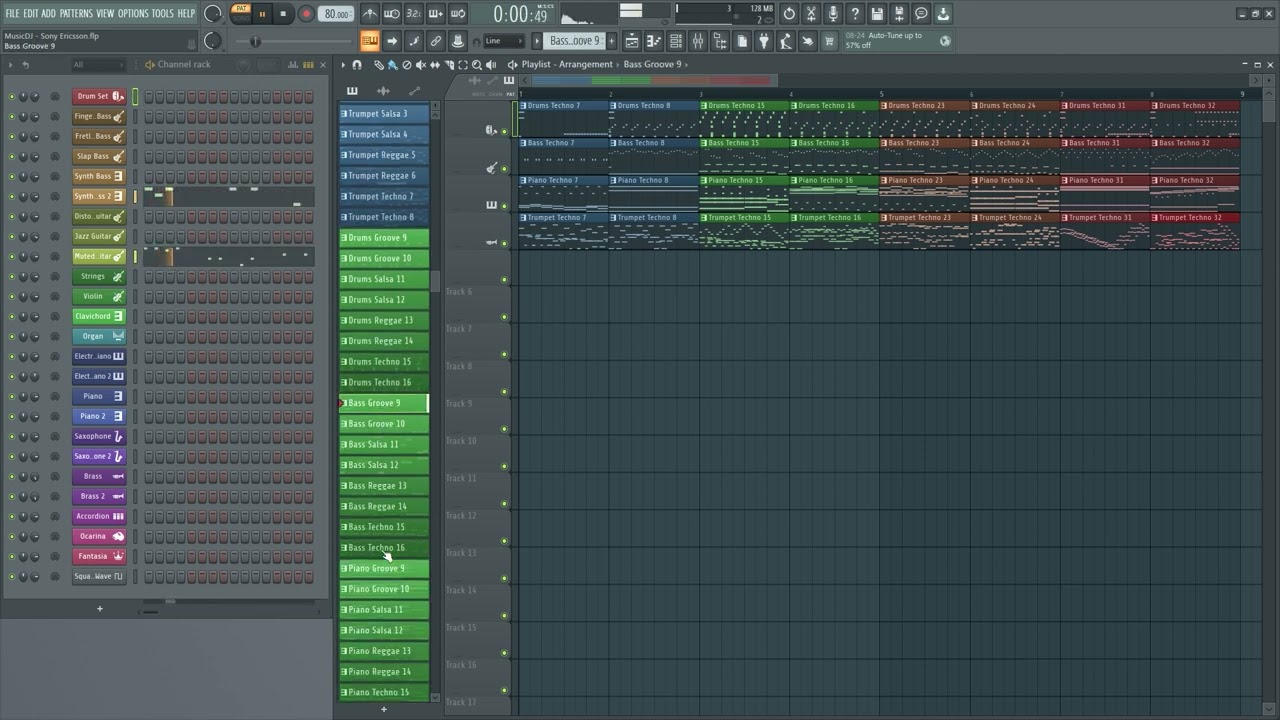This screenshot has height=720, width=1280.
Task: Click the arrow after Bass Groove 9 breadcrumb
Action: 686,64
